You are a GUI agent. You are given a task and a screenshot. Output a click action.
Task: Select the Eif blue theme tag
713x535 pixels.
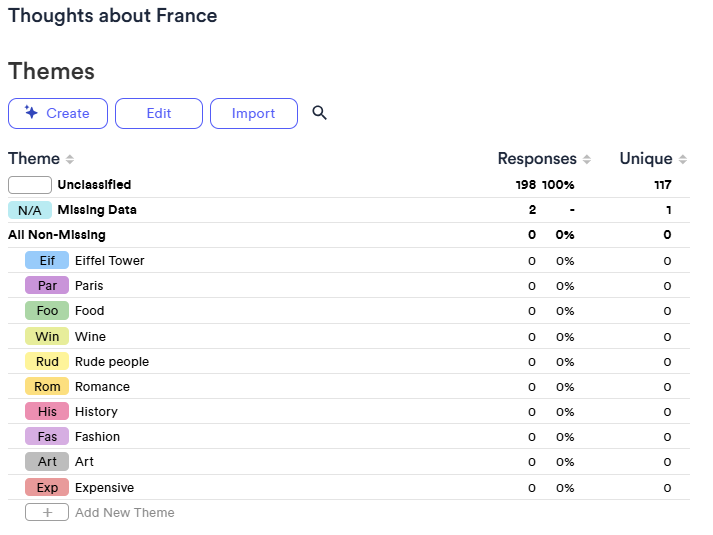[x=47, y=260]
